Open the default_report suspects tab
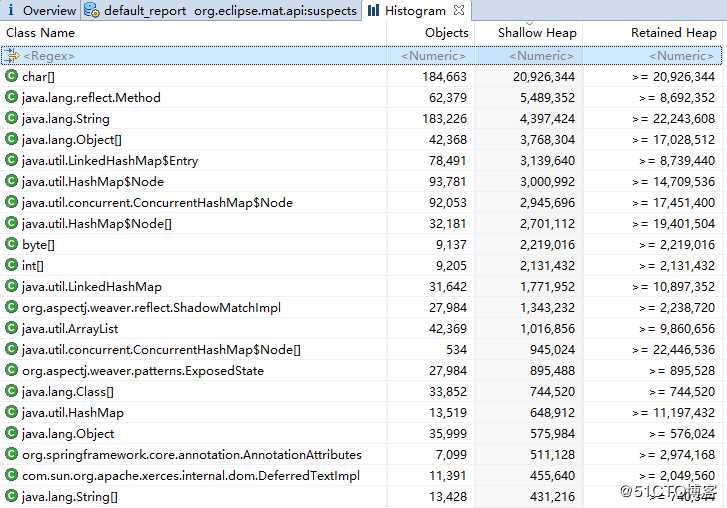 click(x=223, y=10)
